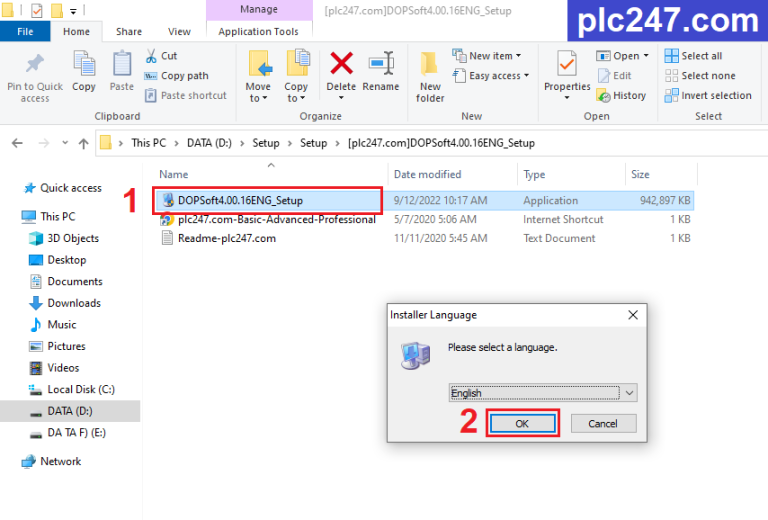Go back with the Back arrow

coord(17,143)
